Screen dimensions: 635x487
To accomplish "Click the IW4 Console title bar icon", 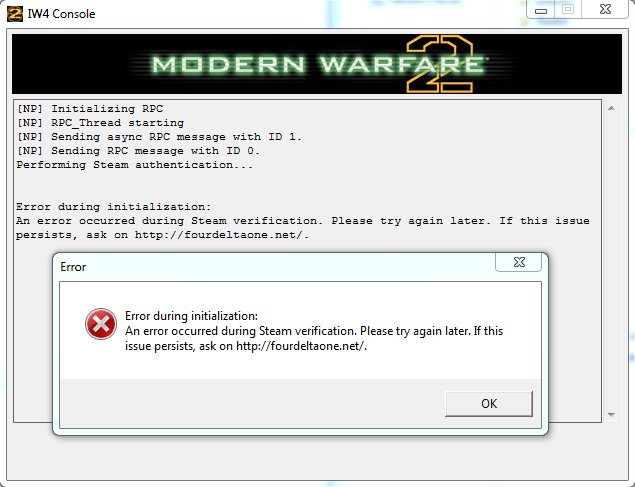I will [15, 14].
